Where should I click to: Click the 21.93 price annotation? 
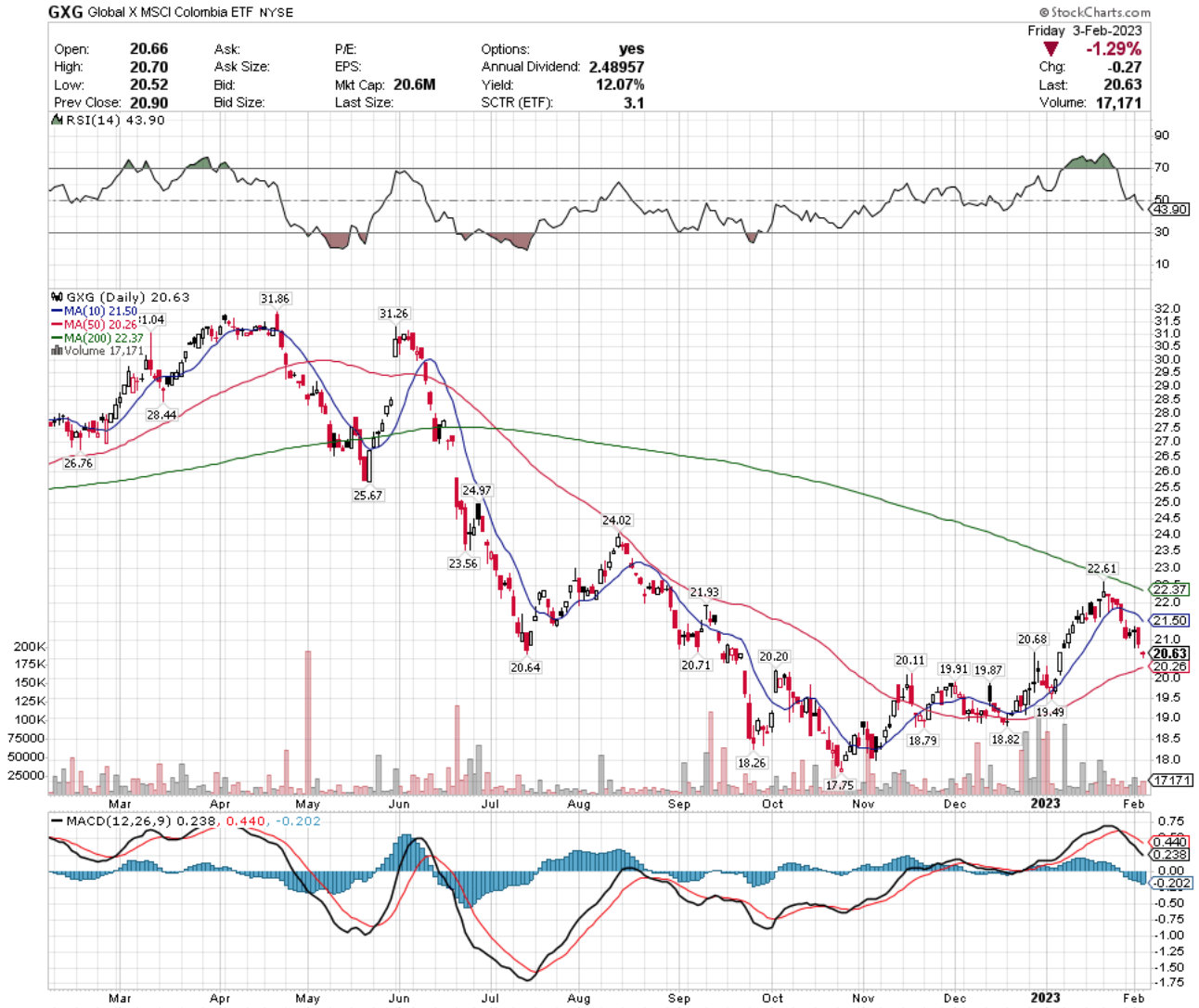704,592
